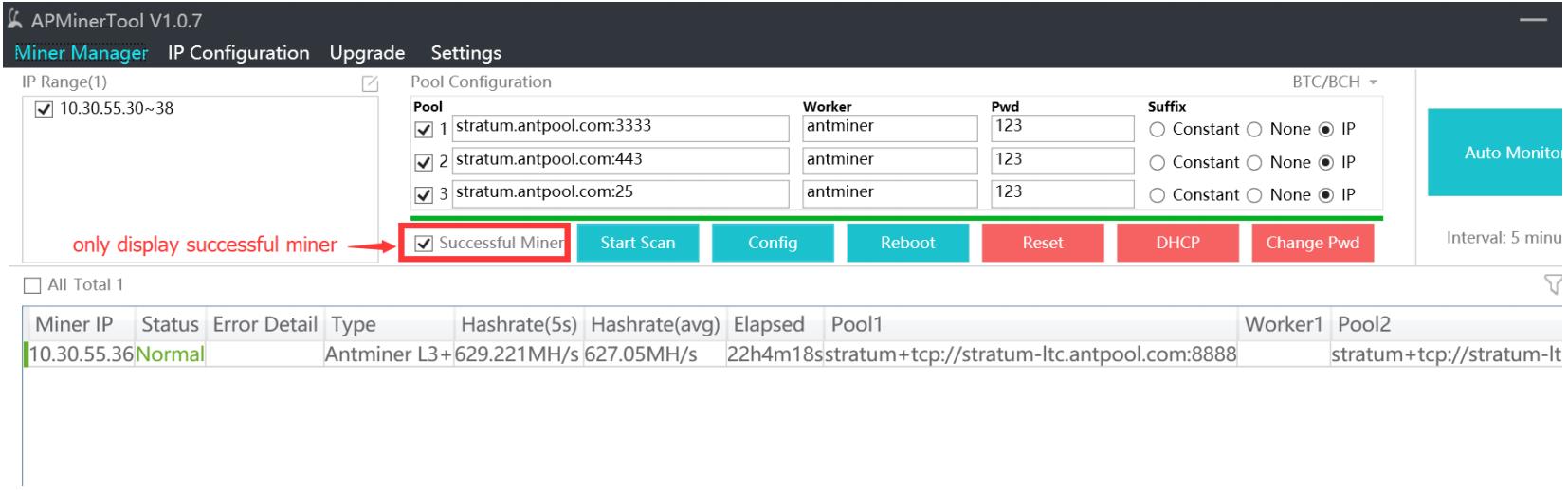The height and width of the screenshot is (490, 1568).
Task: Sort by Error Detail column header
Action: pyautogui.click(x=264, y=324)
